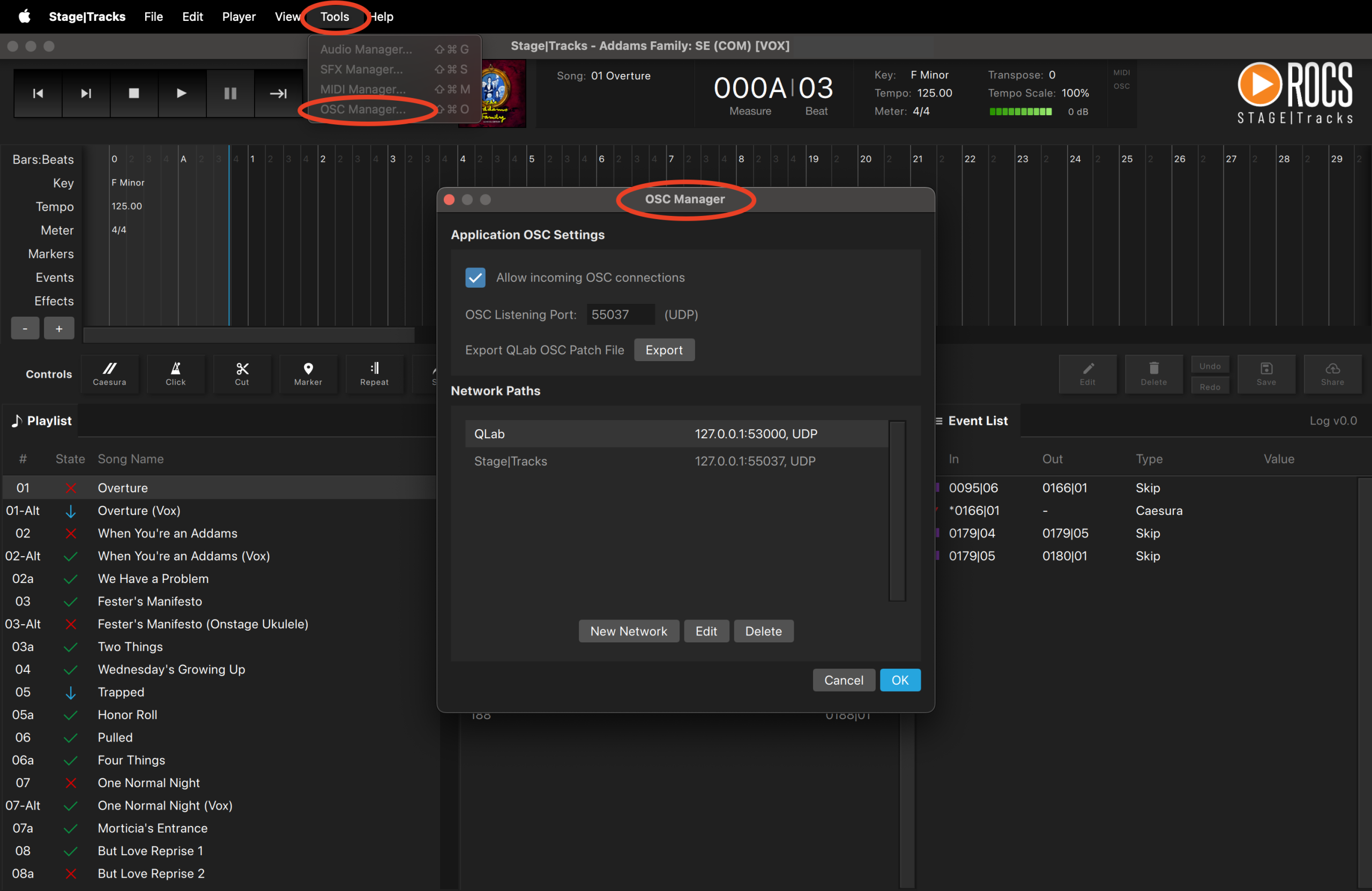Open the Stage|Tracks app menu
Image resolution: width=1372 pixels, height=891 pixels.
point(87,16)
